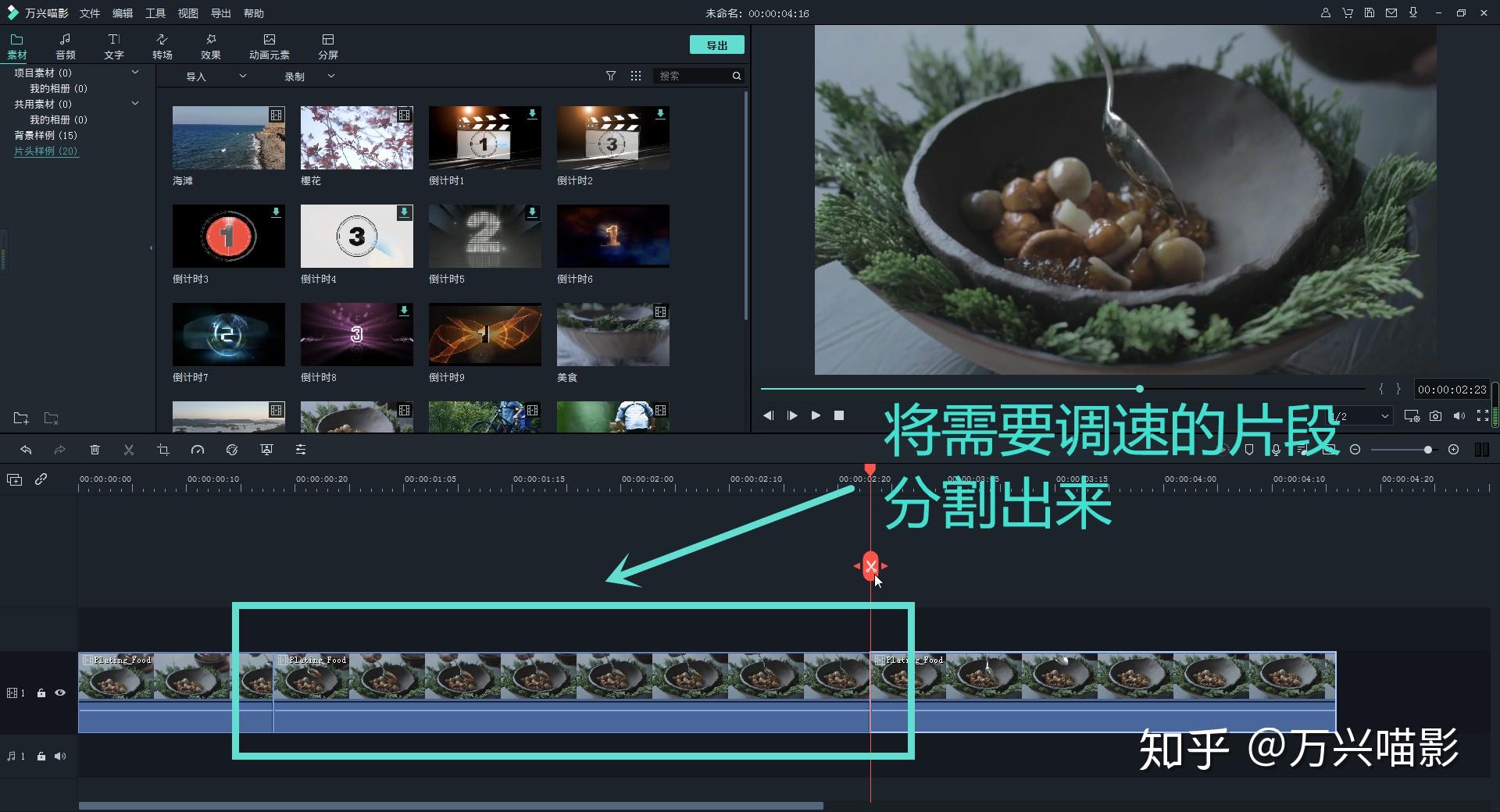
Task: Click the red scissors on the playhead
Action: pyautogui.click(x=870, y=566)
